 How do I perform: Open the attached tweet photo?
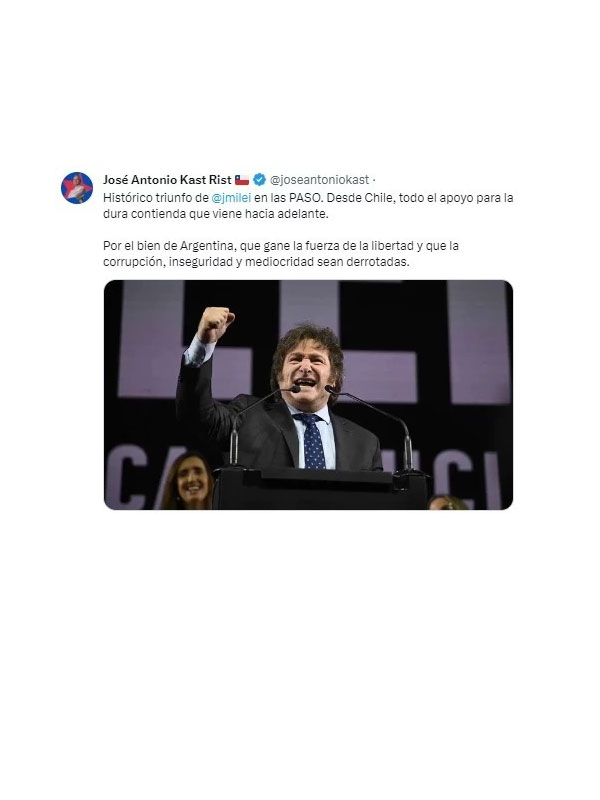click(x=308, y=395)
